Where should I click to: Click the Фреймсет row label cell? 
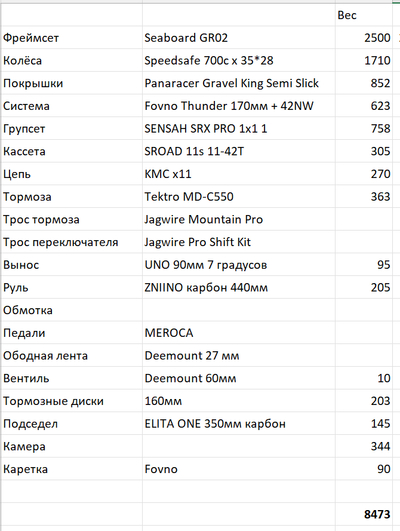point(72,38)
